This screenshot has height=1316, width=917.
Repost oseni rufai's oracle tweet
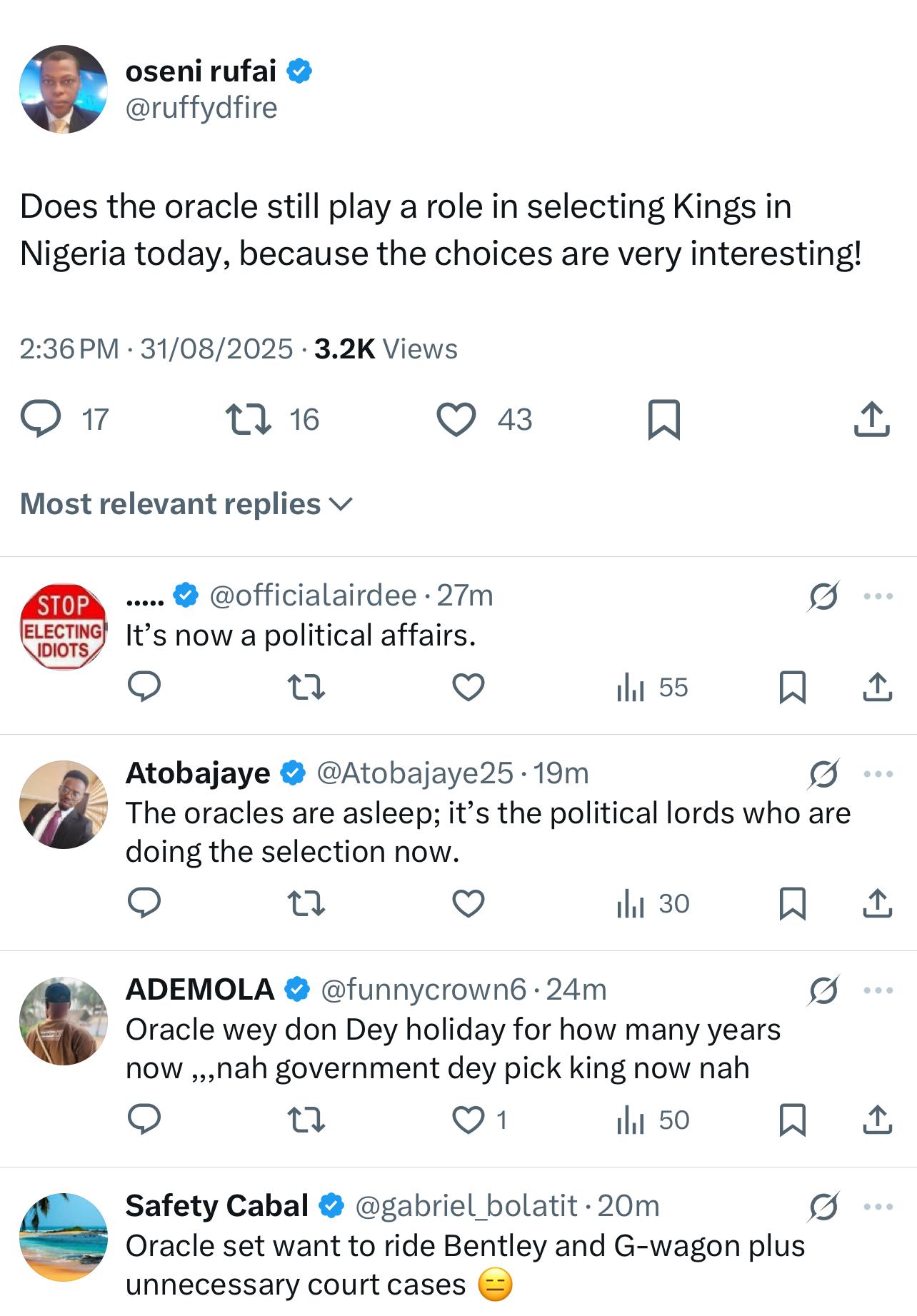[x=248, y=419]
